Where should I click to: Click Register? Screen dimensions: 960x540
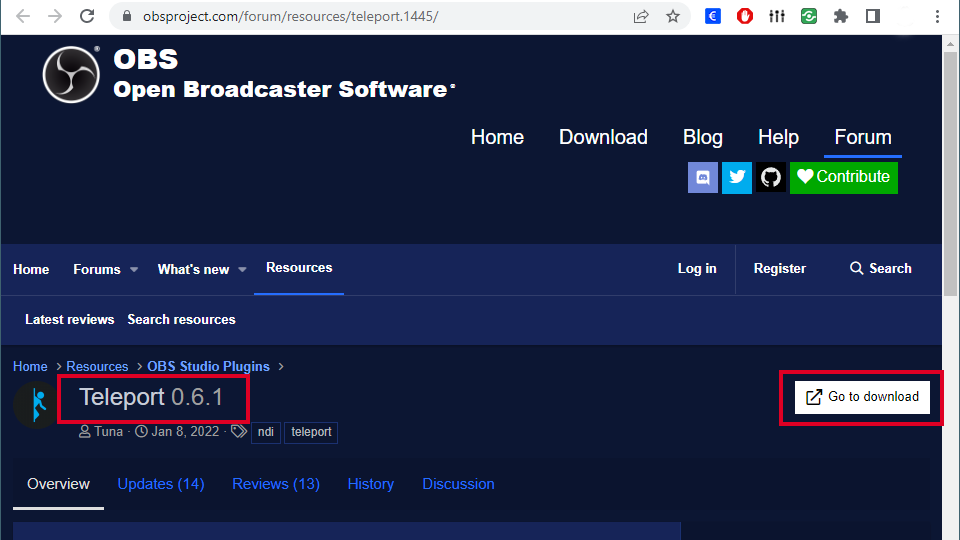779,269
